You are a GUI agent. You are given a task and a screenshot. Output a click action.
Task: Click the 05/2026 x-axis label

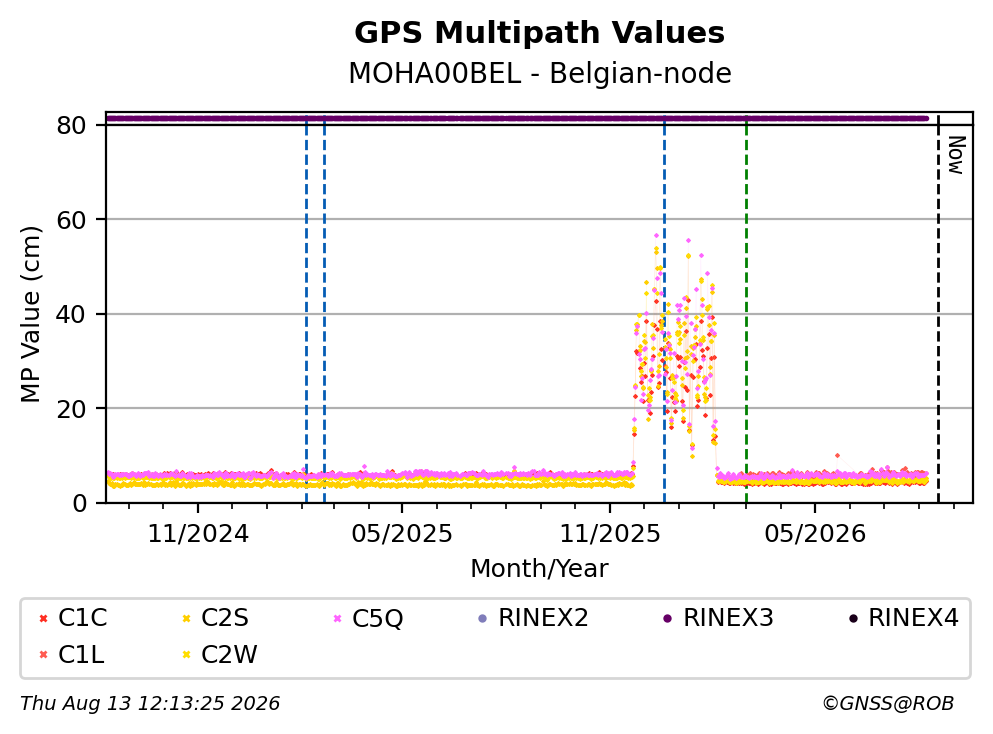click(x=815, y=534)
